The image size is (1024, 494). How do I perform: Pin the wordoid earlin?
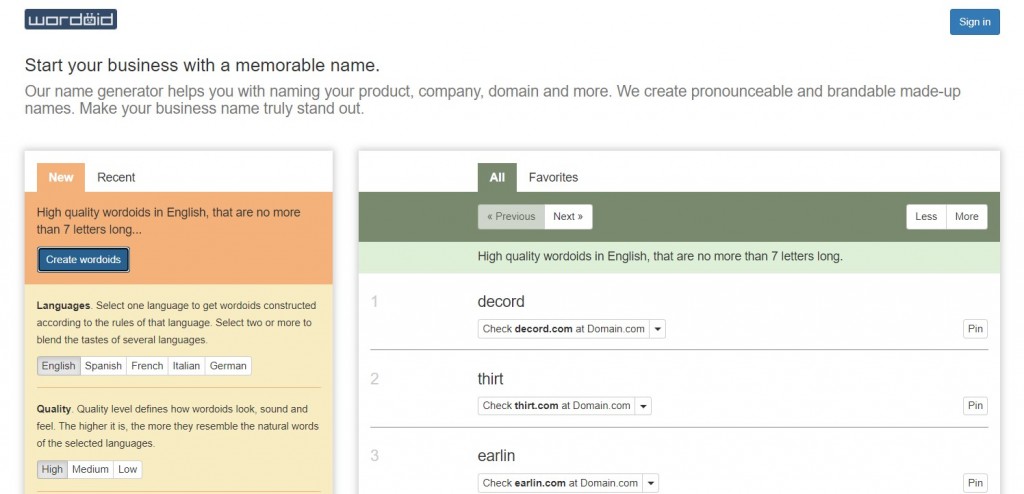click(975, 483)
